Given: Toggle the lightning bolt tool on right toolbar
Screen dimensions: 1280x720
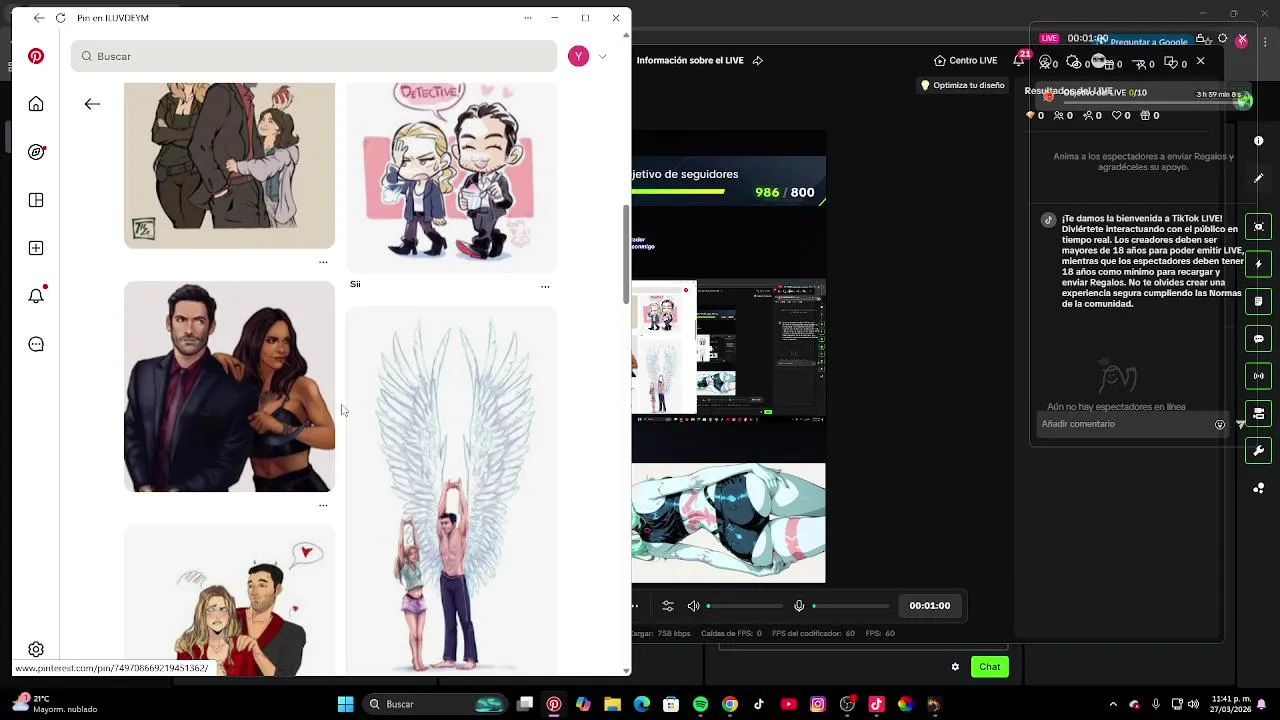Looking at the screenshot, I should [x=1259, y=264].
